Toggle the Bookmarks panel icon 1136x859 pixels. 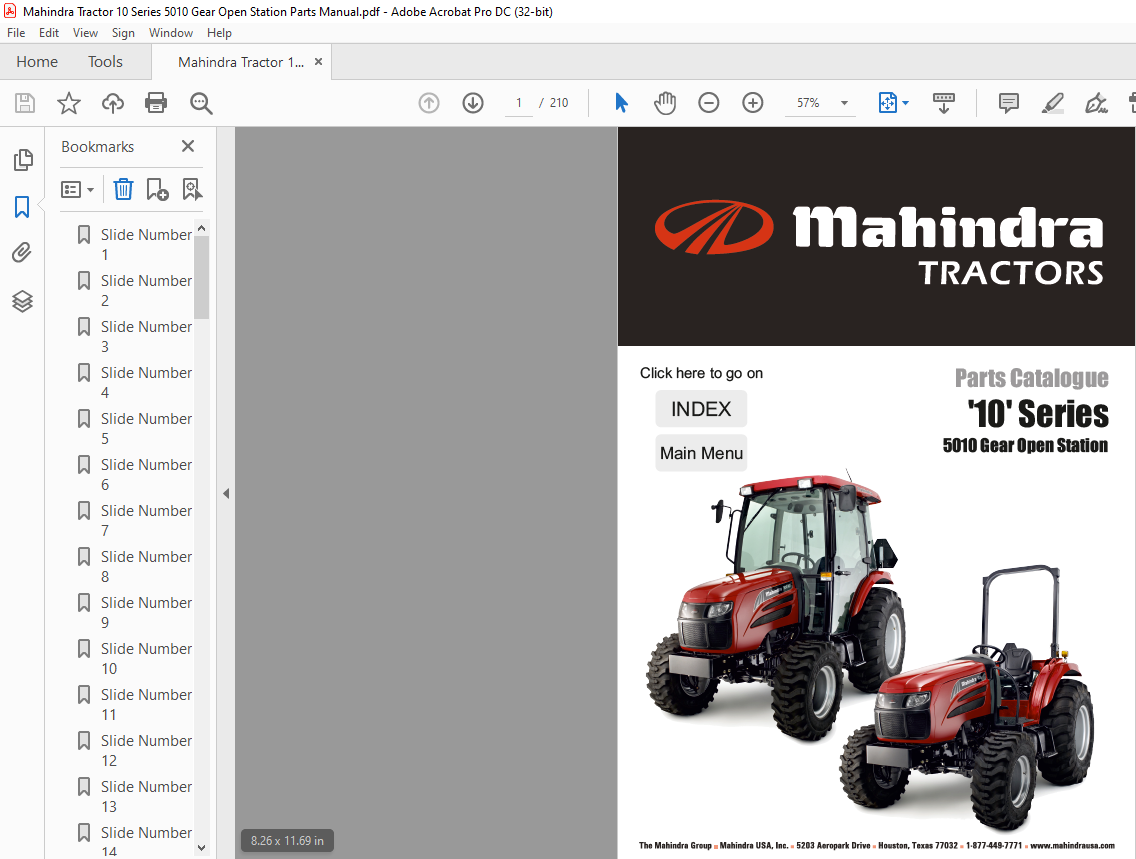pyautogui.click(x=22, y=206)
